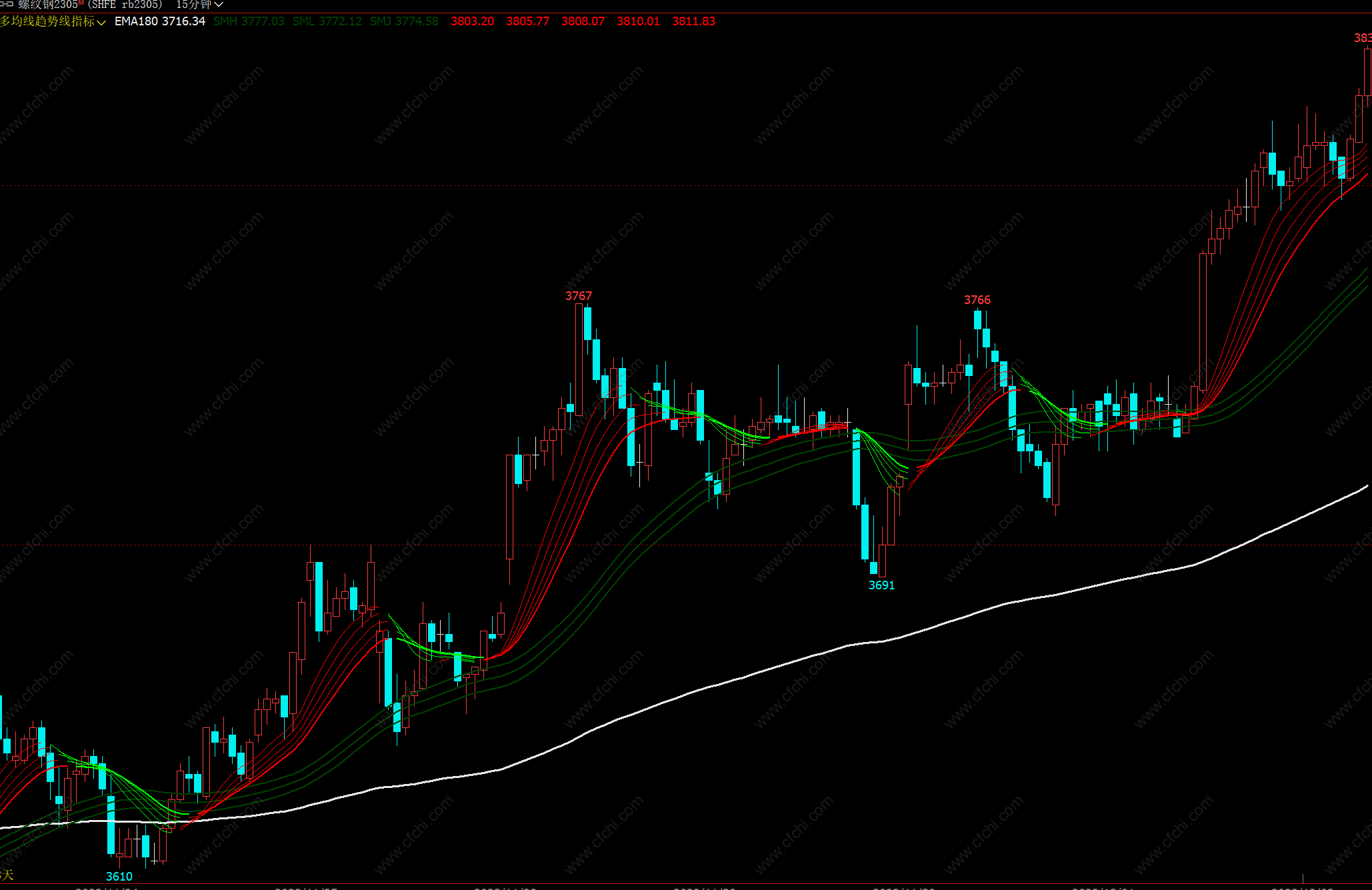Click the red 3811.83 moving average value

pyautogui.click(x=694, y=21)
